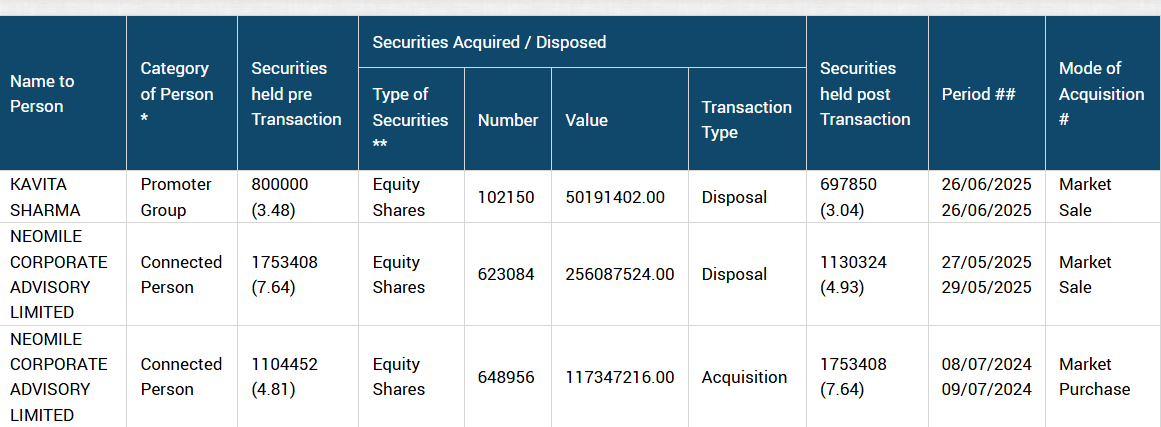Screen dimensions: 1161x427
Task: Select the Type of Securities column header
Action: pyautogui.click(x=412, y=119)
